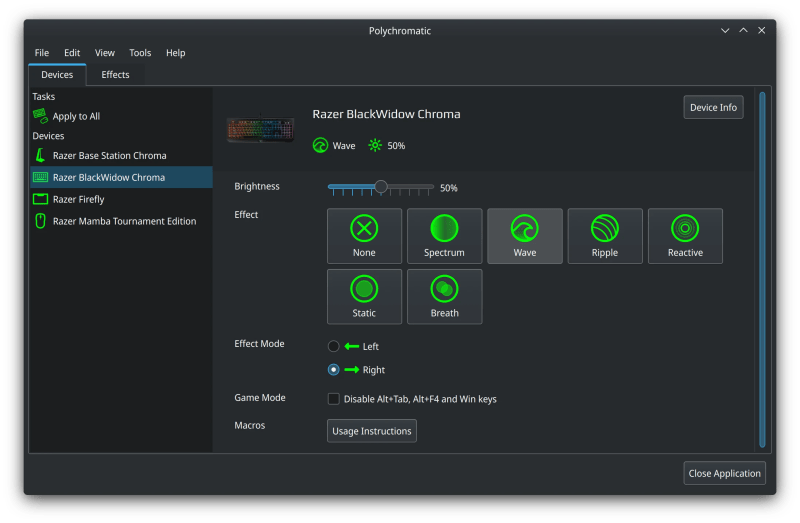800x523 pixels.
Task: Open the View menu
Action: coord(105,53)
